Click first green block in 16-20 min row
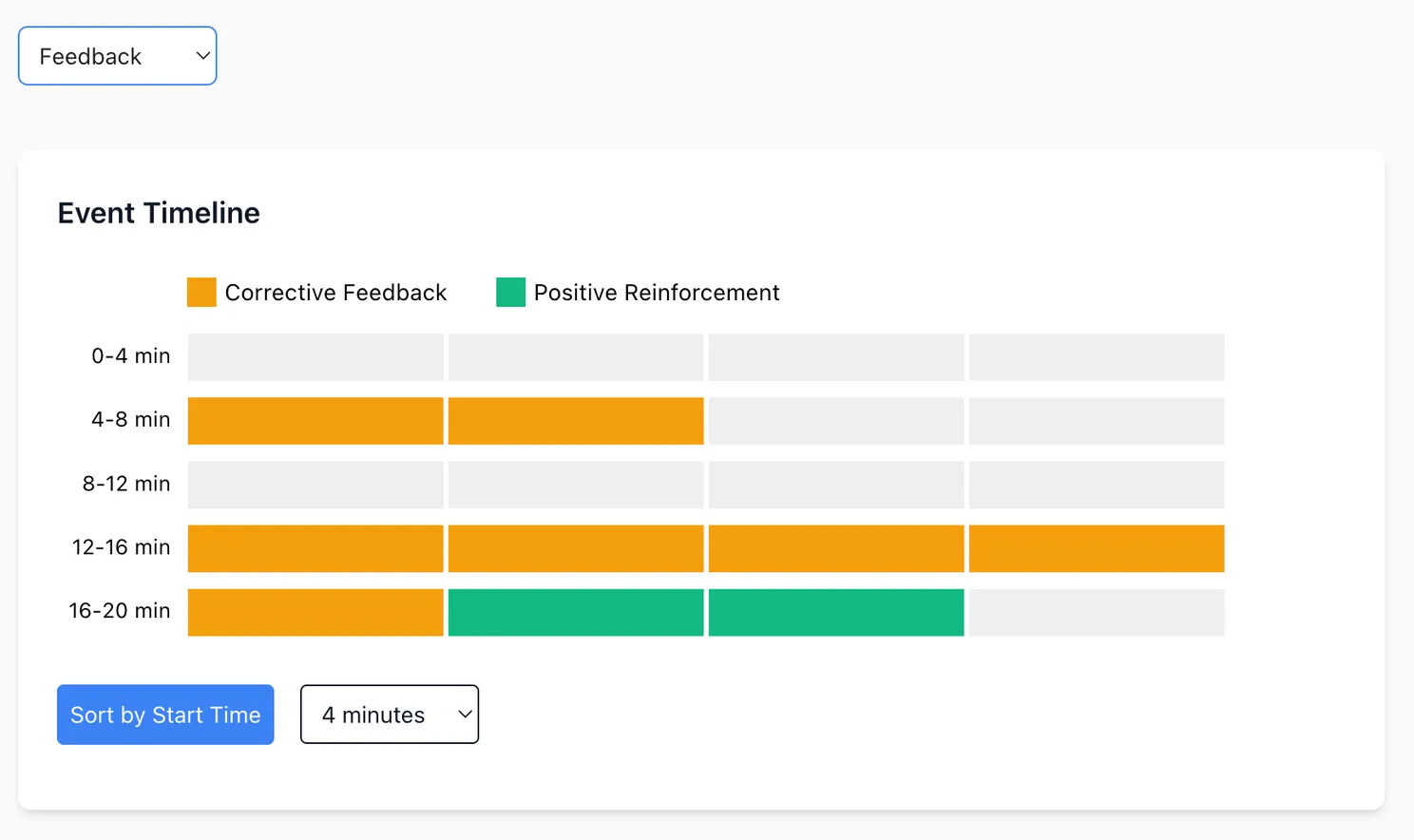The image size is (1414, 840). tap(576, 613)
